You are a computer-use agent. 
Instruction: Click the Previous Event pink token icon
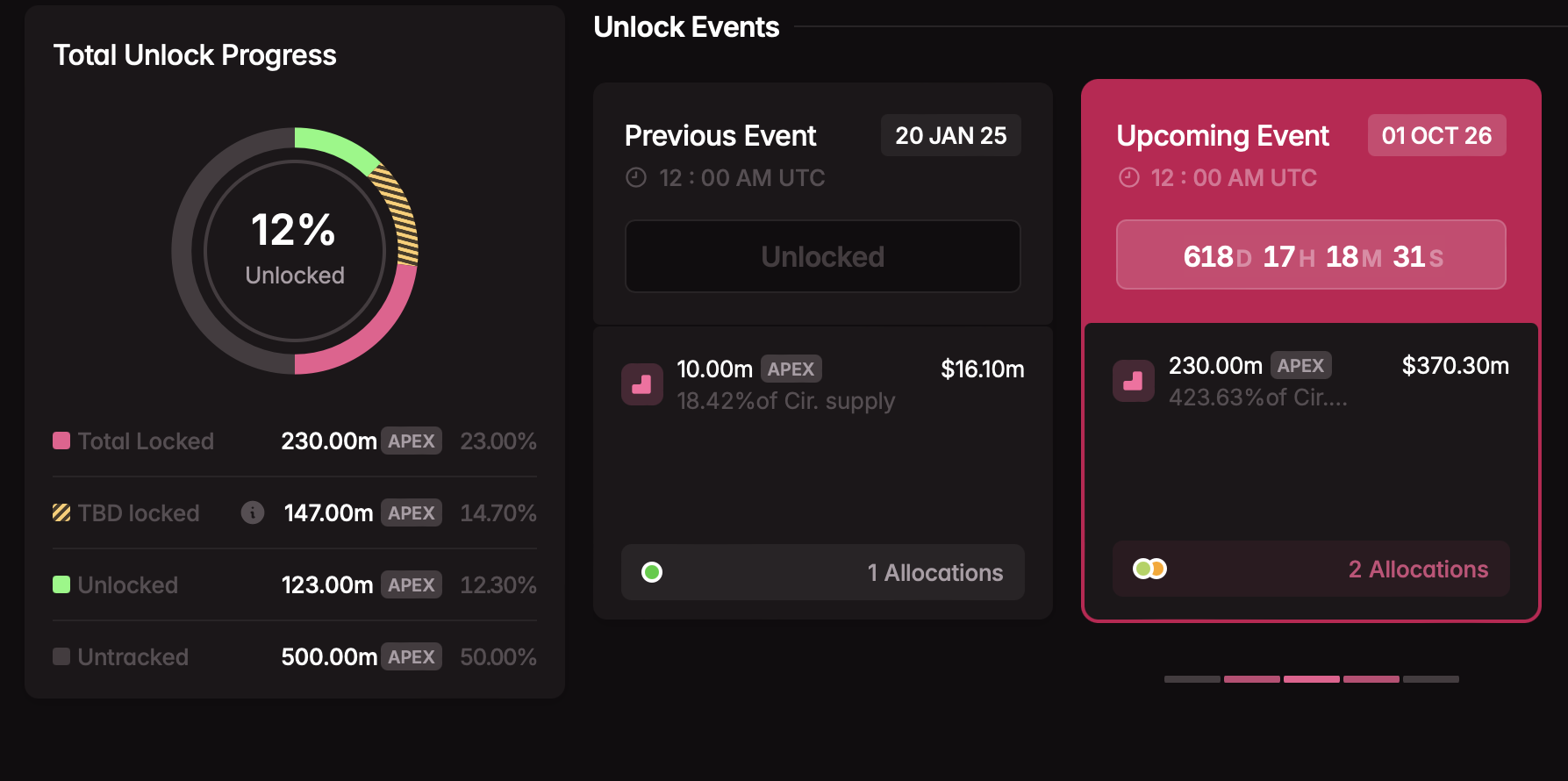tap(642, 384)
